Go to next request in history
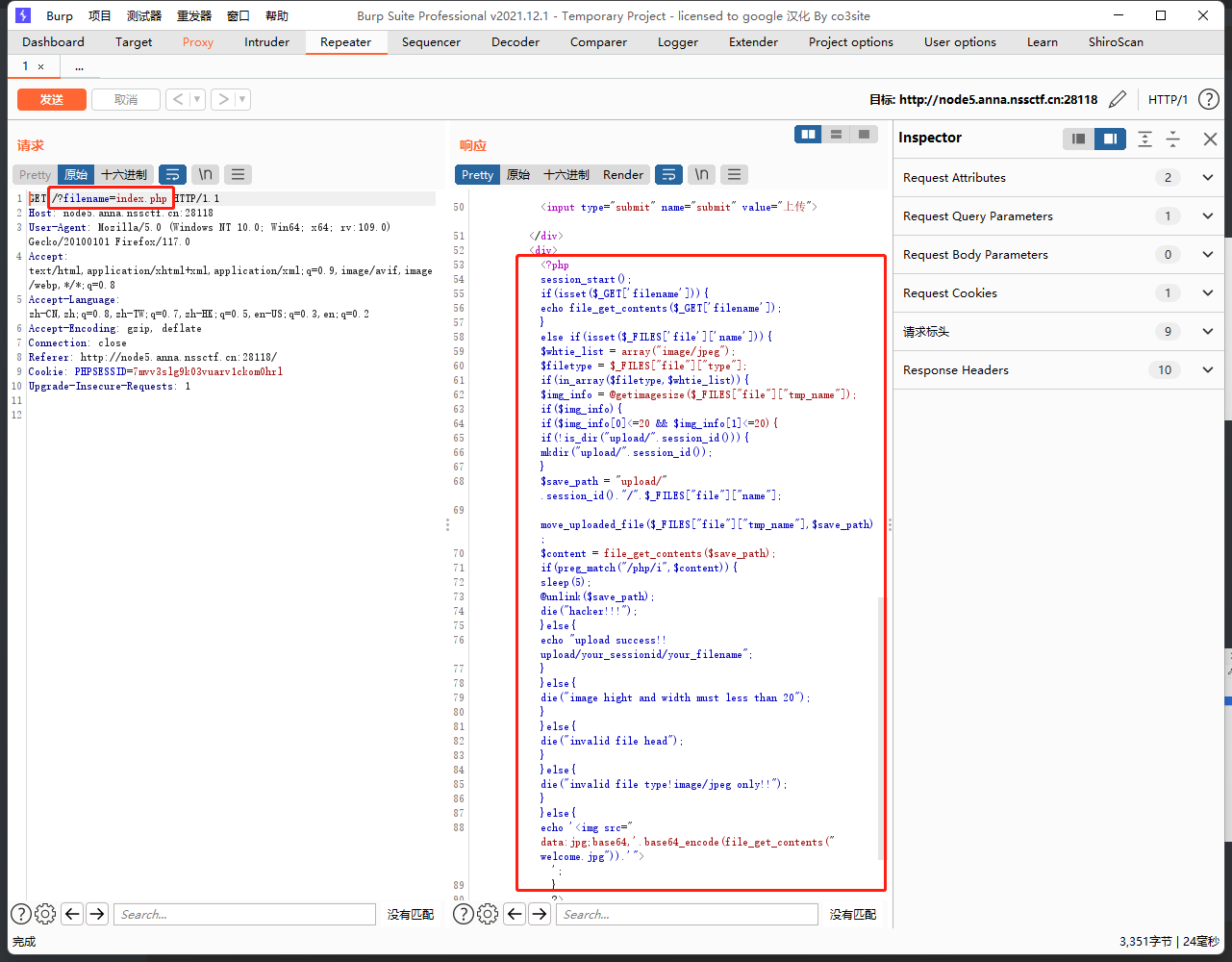Screen dimensions: 1232x962 pyautogui.click(x=223, y=99)
